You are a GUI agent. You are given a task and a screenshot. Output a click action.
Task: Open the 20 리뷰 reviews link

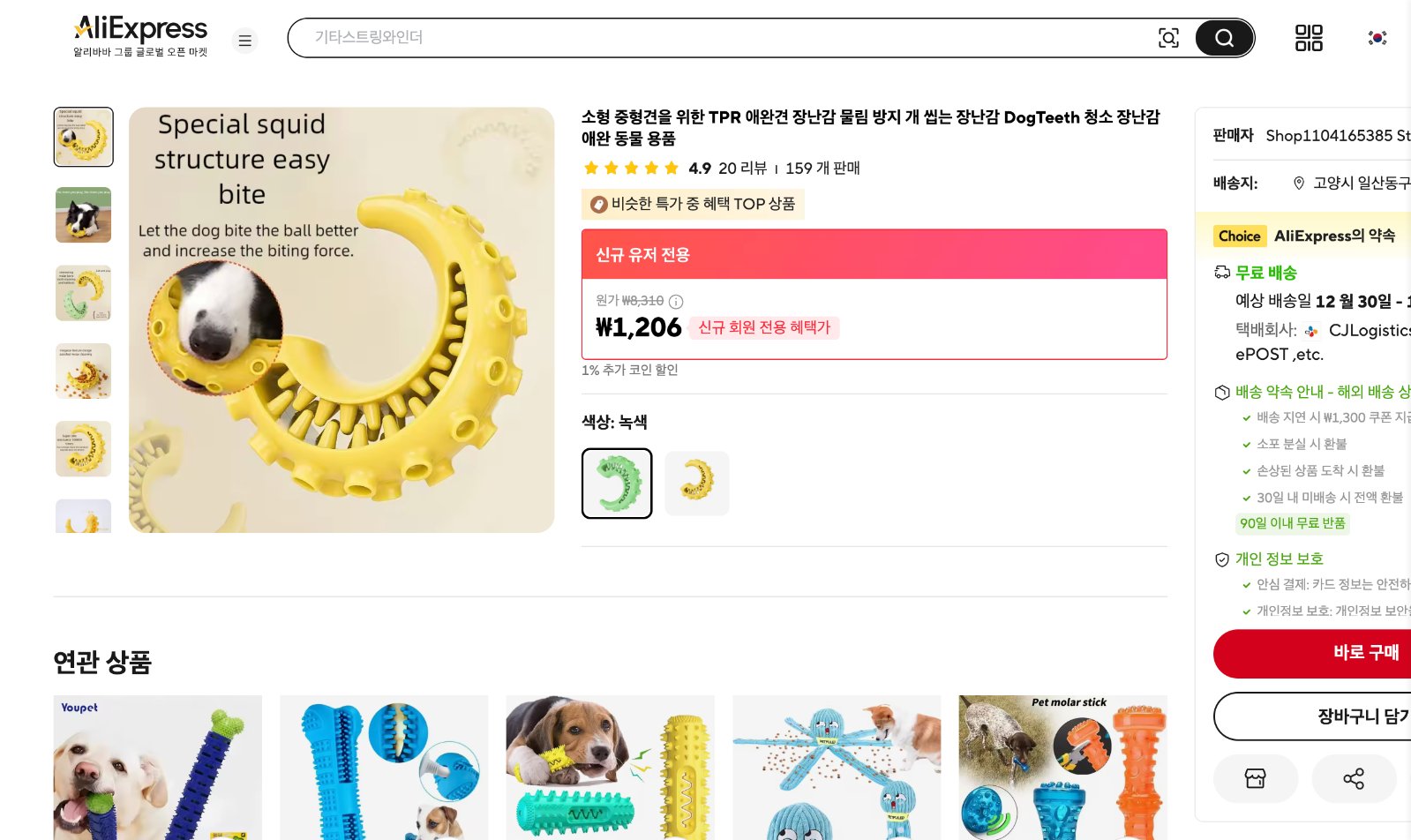pos(742,169)
